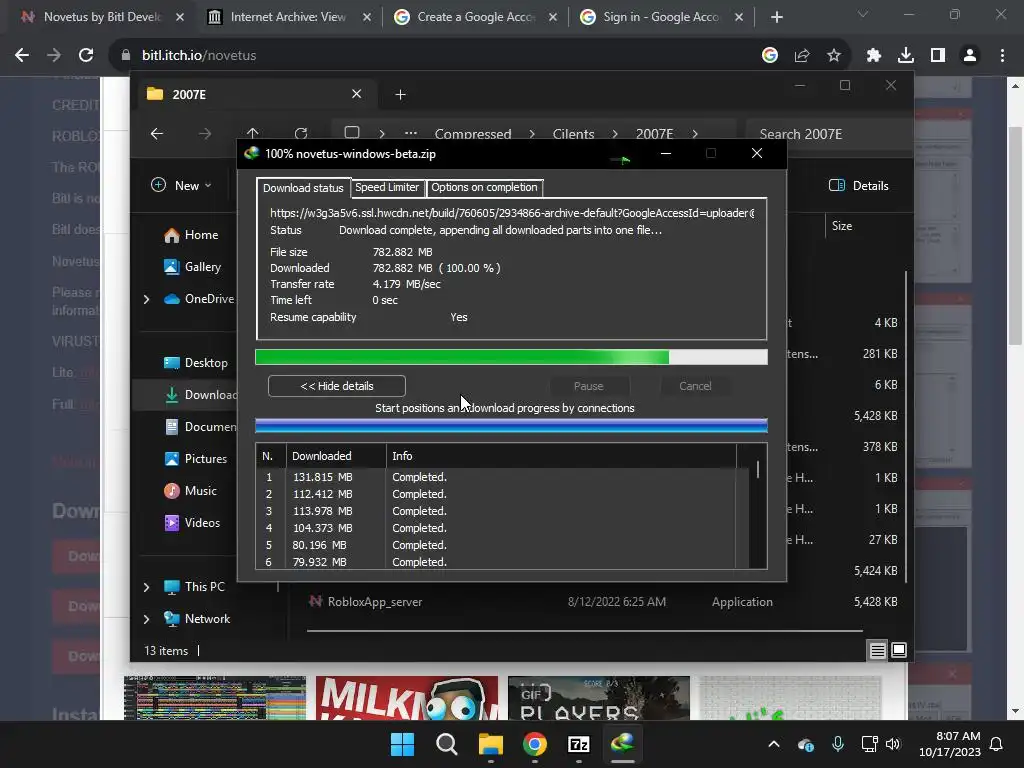Screen dimensions: 1024x768
Task: Click the blue connections progress bar
Action: pos(511,426)
